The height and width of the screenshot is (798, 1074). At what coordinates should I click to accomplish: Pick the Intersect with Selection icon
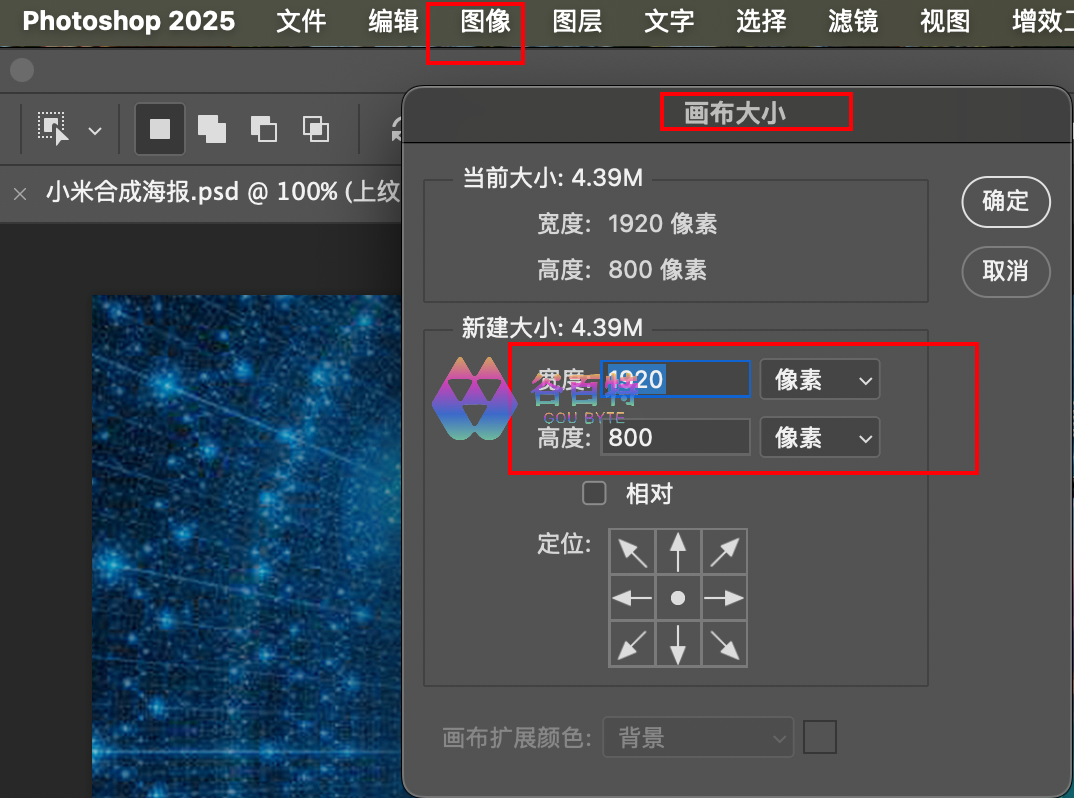coord(316,129)
